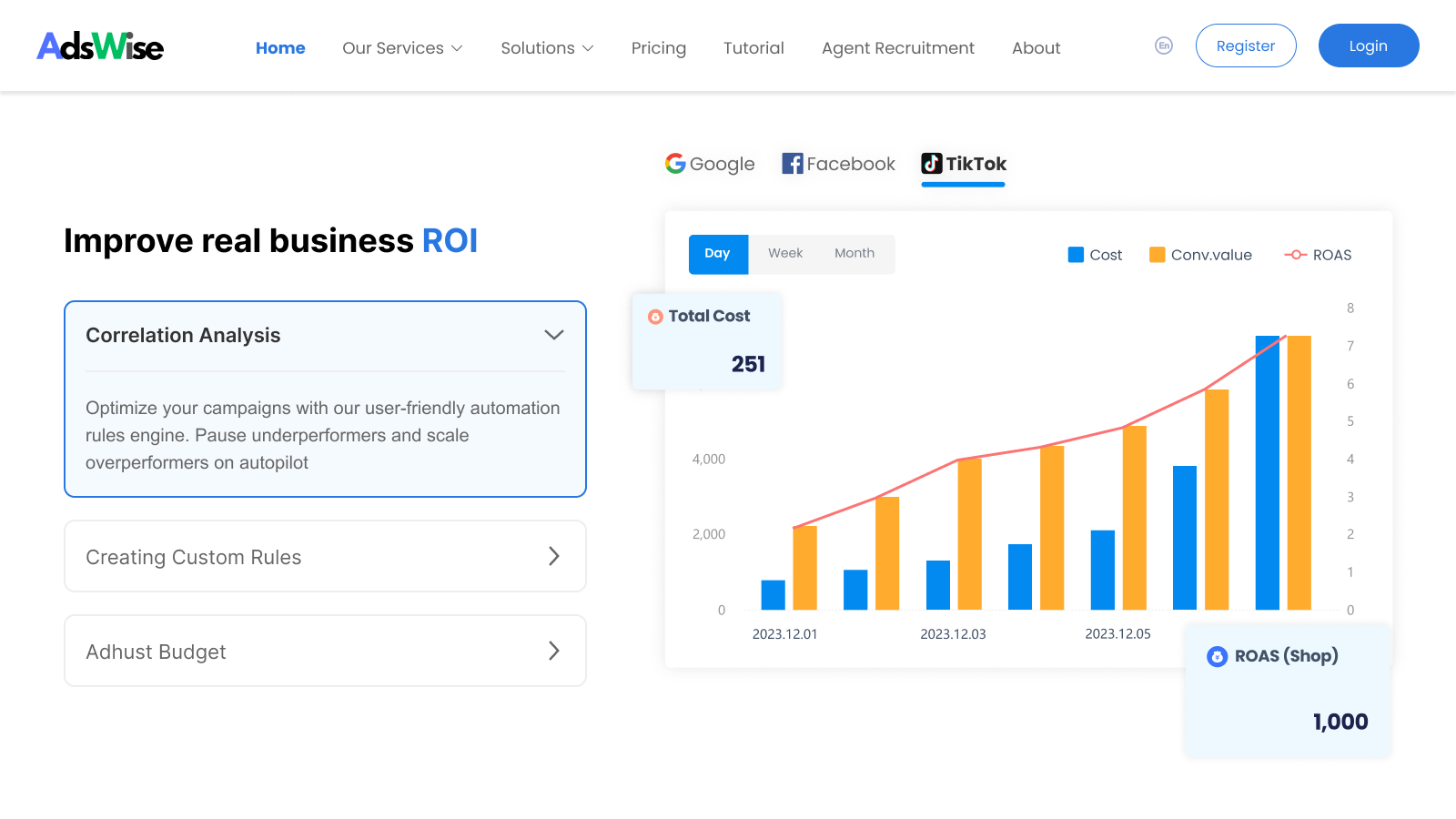Image resolution: width=1456 pixels, height=819 pixels.
Task: Open the Tutorial menu item
Action: click(753, 48)
